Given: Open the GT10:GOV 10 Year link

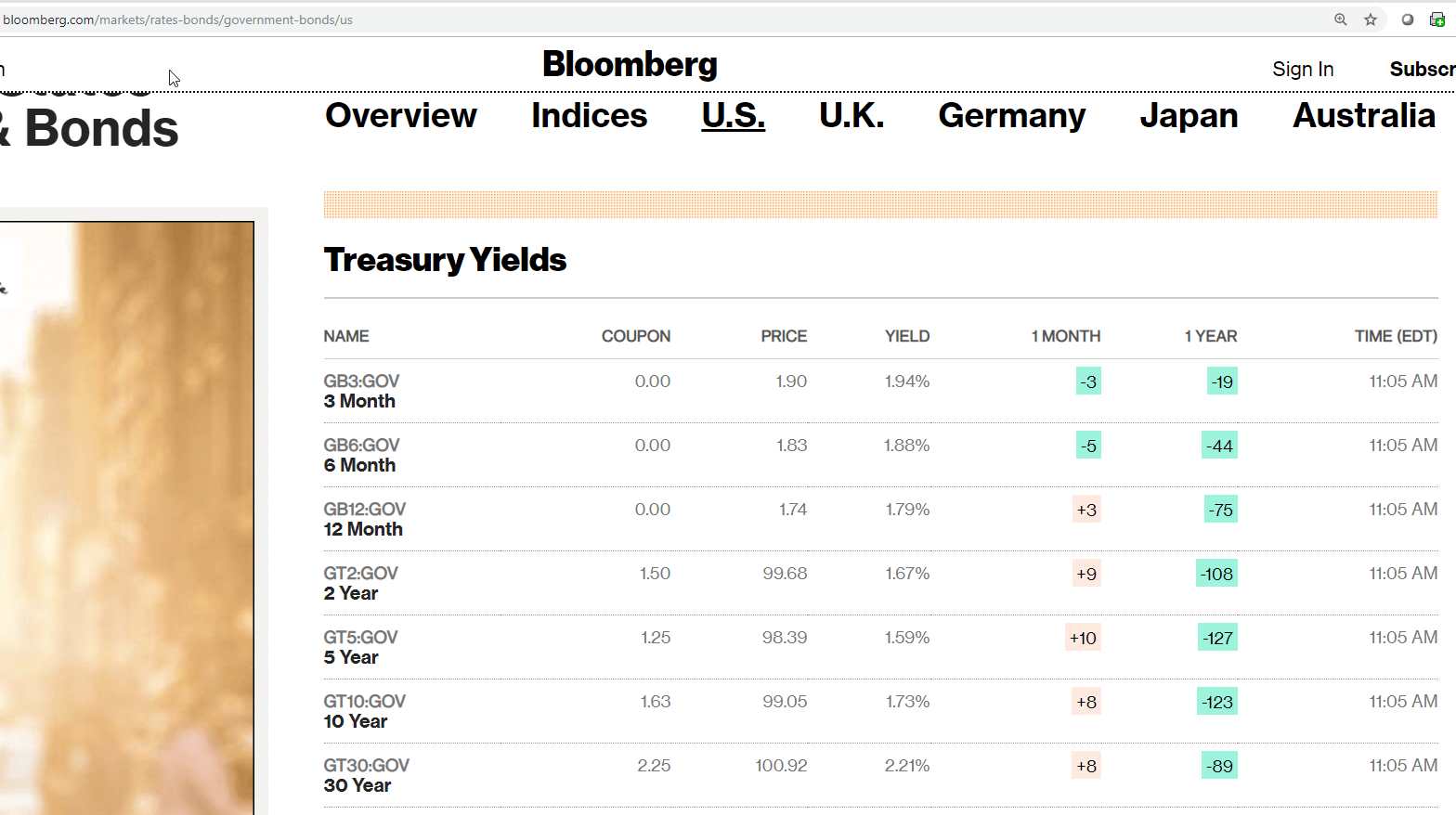Looking at the screenshot, I should pos(364,711).
